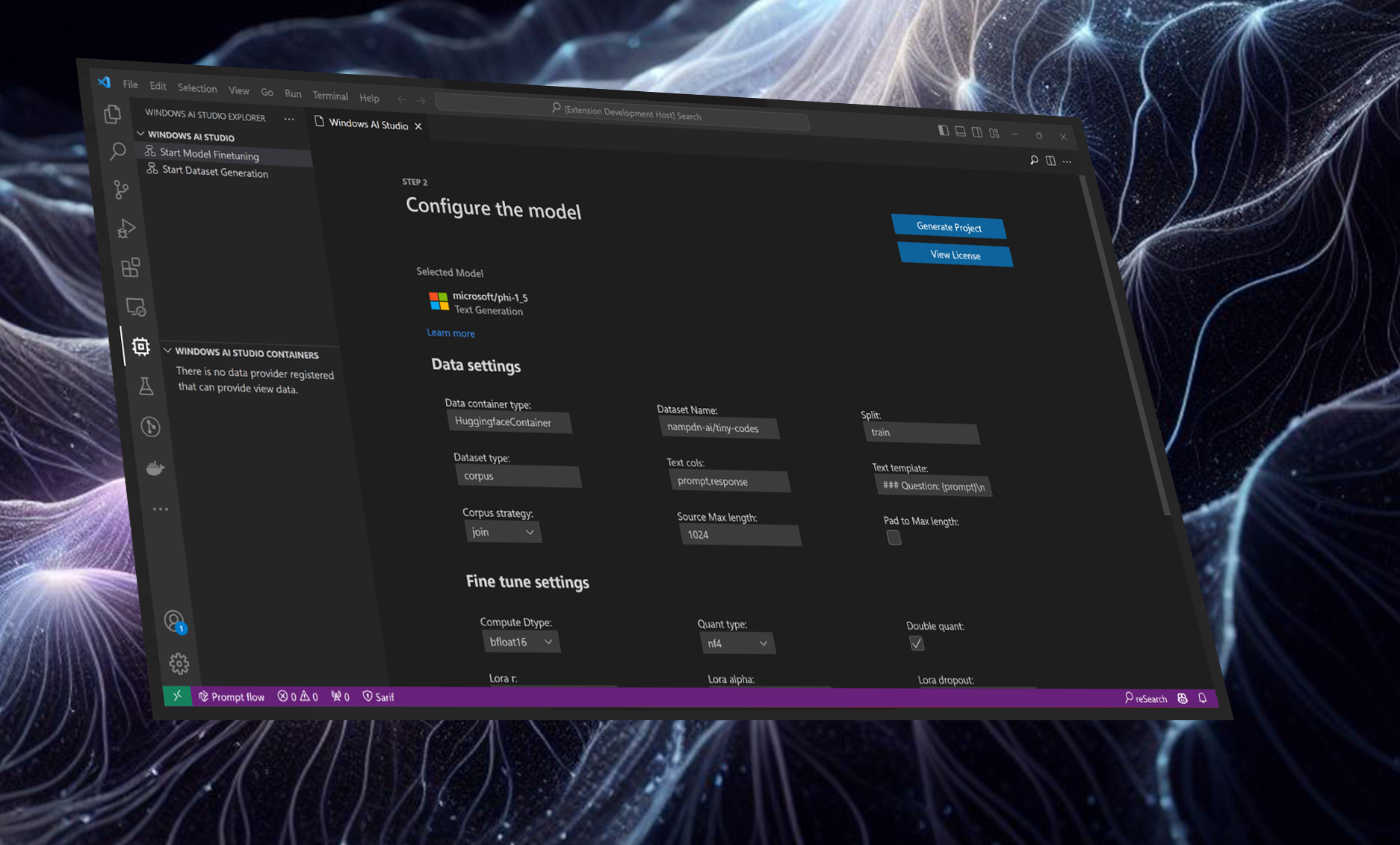Open the Explorer files icon in activity bar

pyautogui.click(x=112, y=114)
